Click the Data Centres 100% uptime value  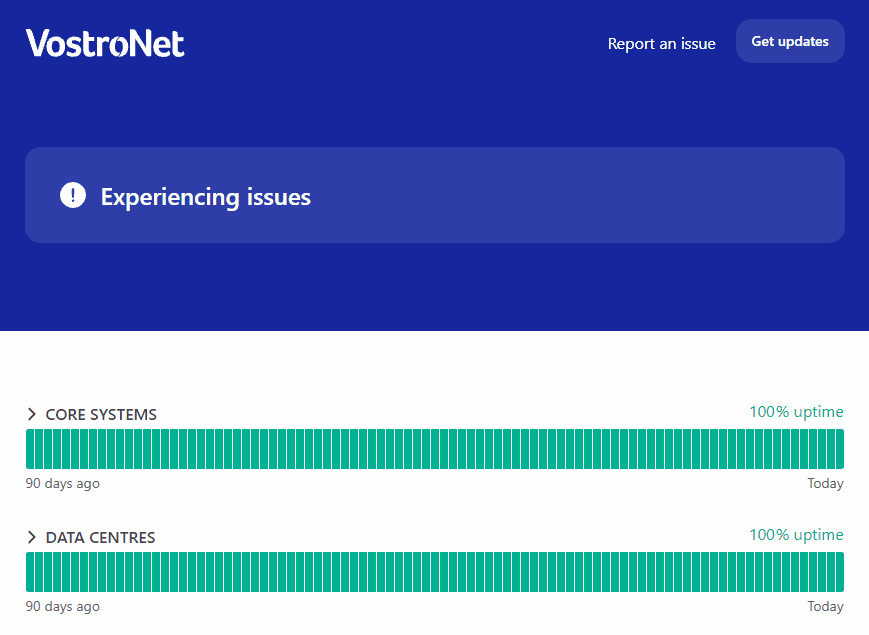coord(796,535)
